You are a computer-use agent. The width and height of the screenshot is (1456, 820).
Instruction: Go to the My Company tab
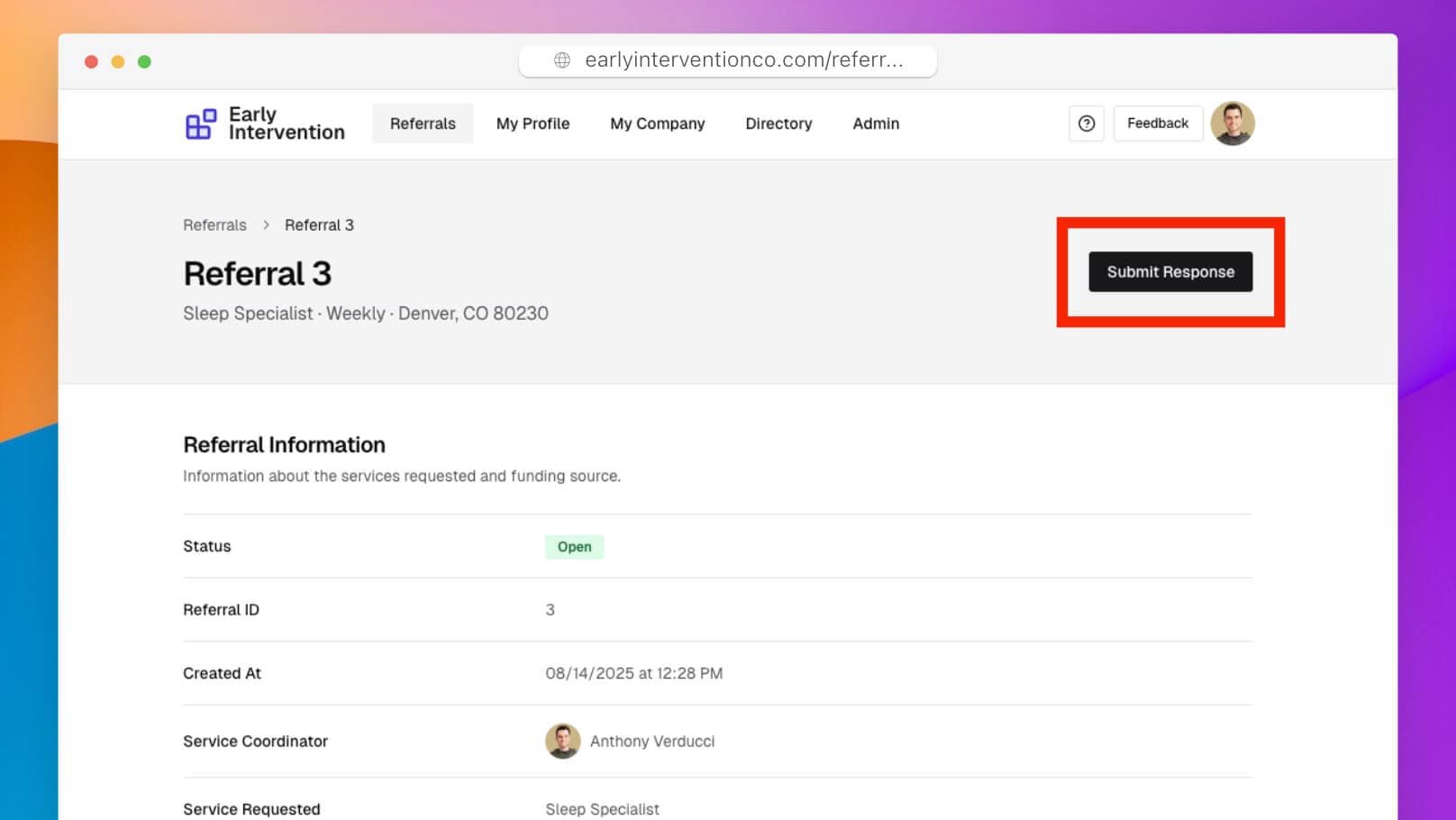pyautogui.click(x=657, y=123)
